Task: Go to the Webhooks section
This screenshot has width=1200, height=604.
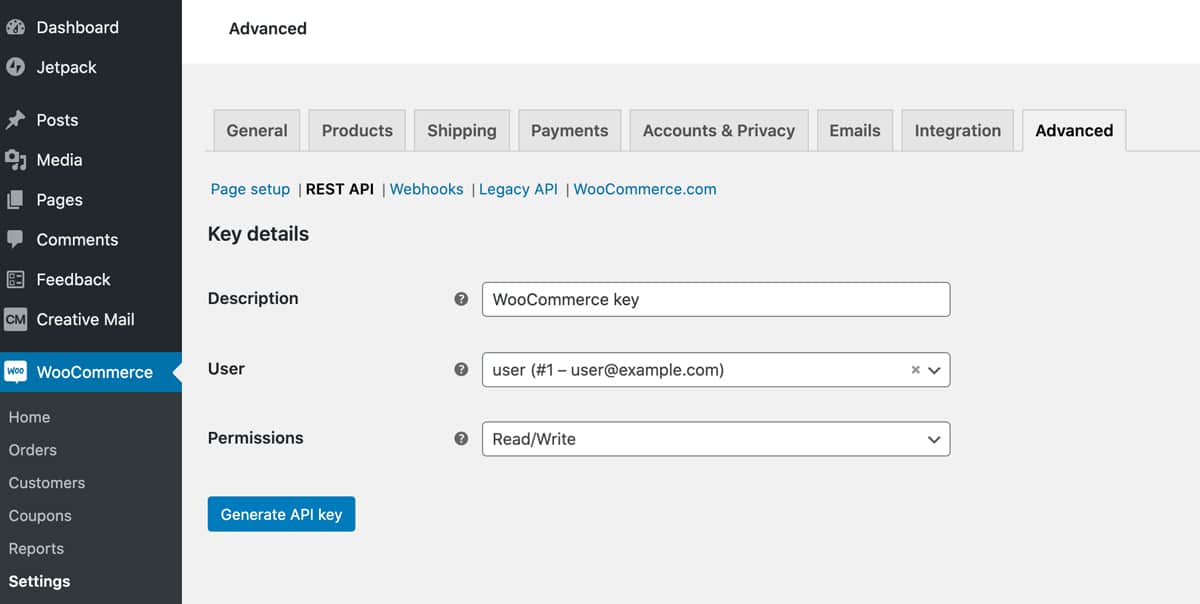Action: pos(427,189)
